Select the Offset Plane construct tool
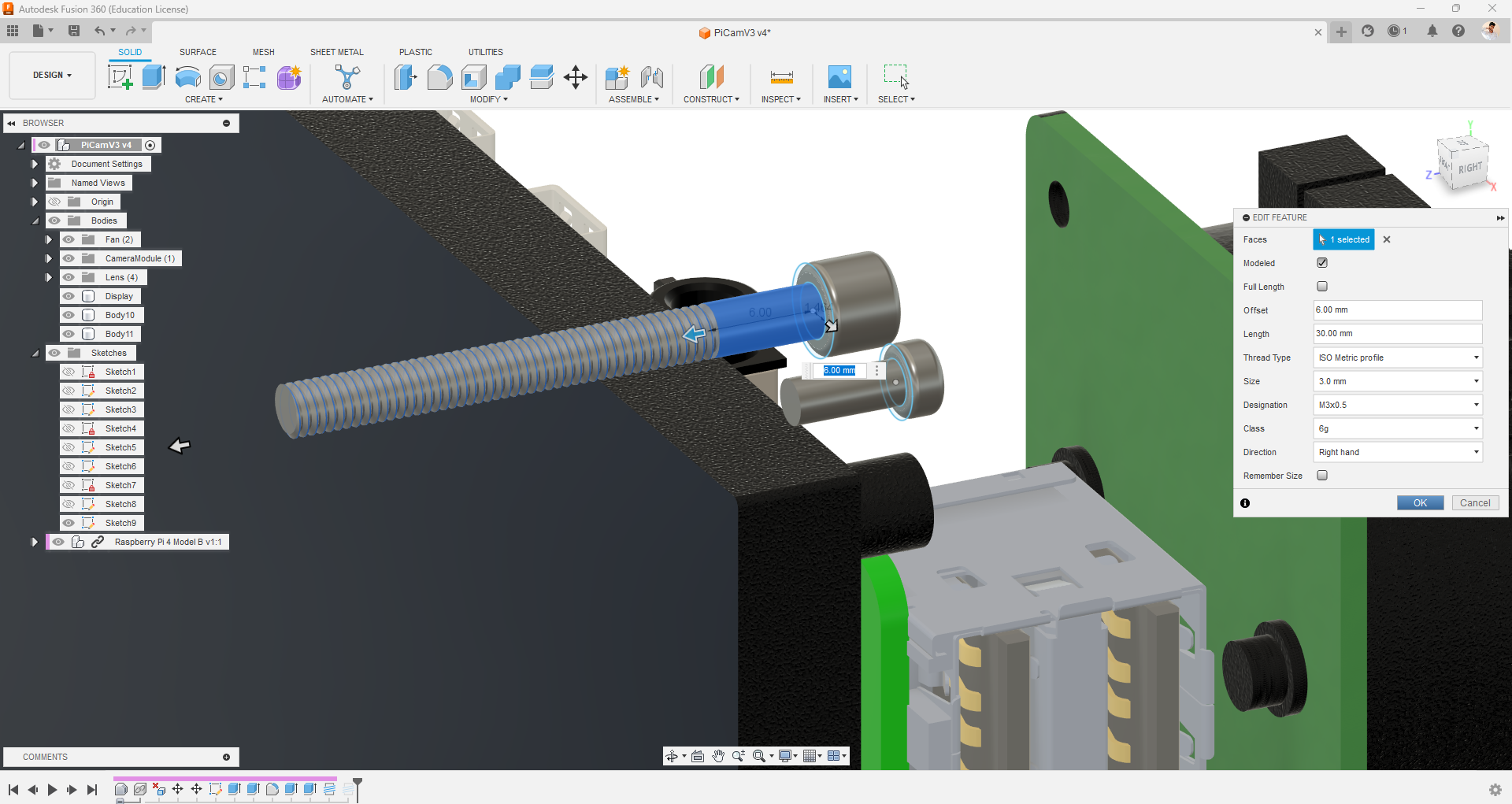1512x804 pixels. tap(711, 77)
